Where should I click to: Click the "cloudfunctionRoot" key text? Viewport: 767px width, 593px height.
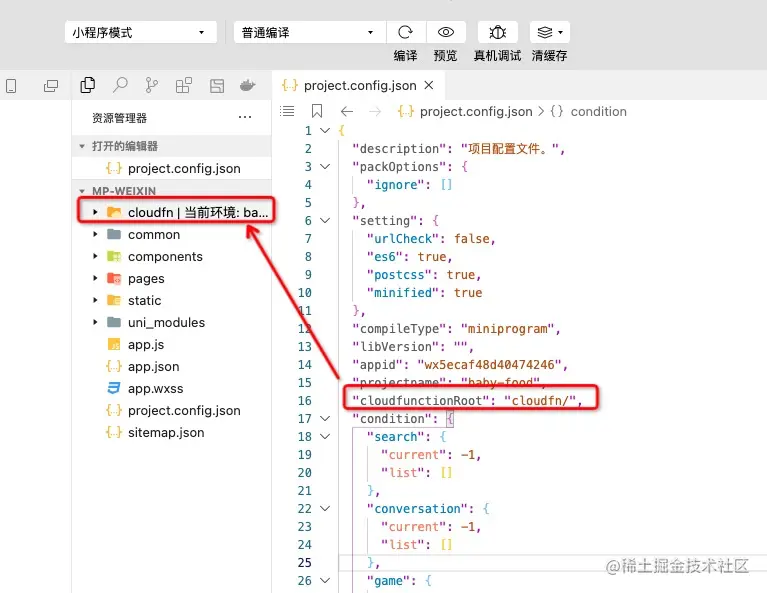click(x=421, y=401)
